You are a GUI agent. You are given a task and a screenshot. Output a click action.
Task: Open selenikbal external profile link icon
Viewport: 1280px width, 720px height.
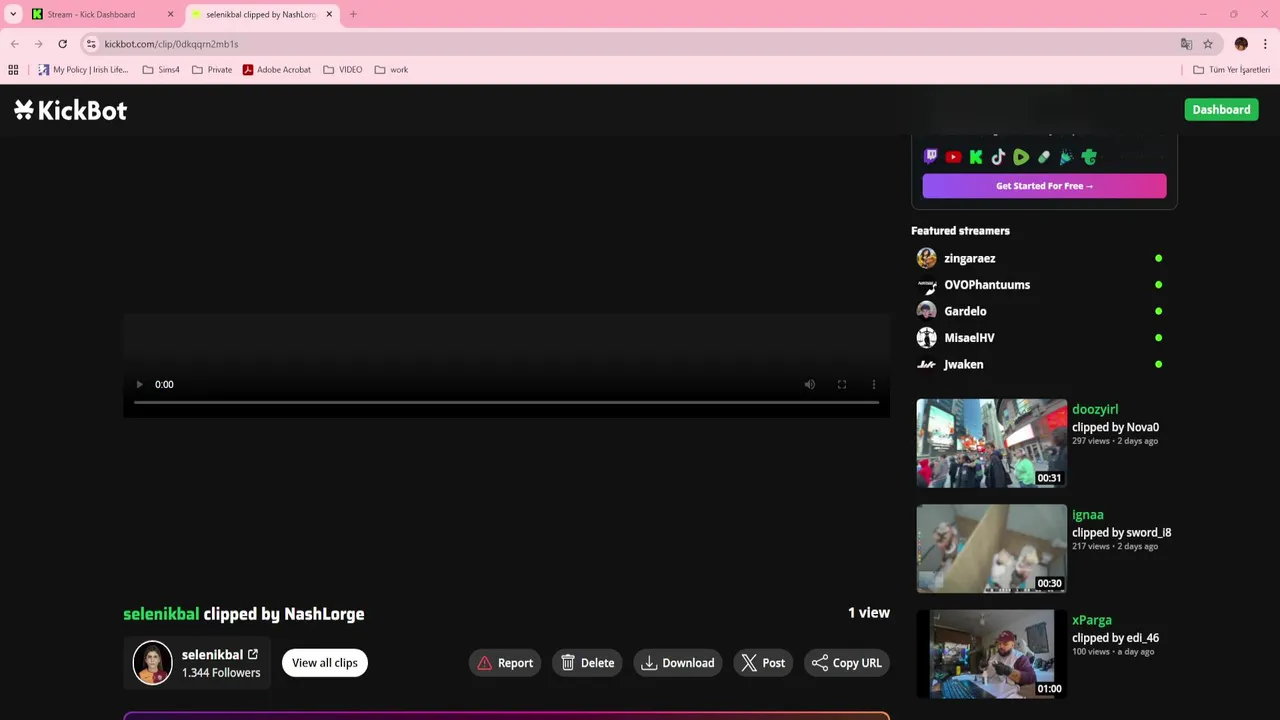pyautogui.click(x=253, y=654)
